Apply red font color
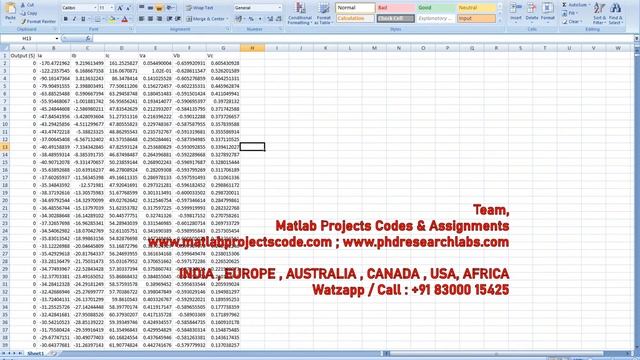This screenshot has height=360, width=640. pyautogui.click(x=124, y=19)
